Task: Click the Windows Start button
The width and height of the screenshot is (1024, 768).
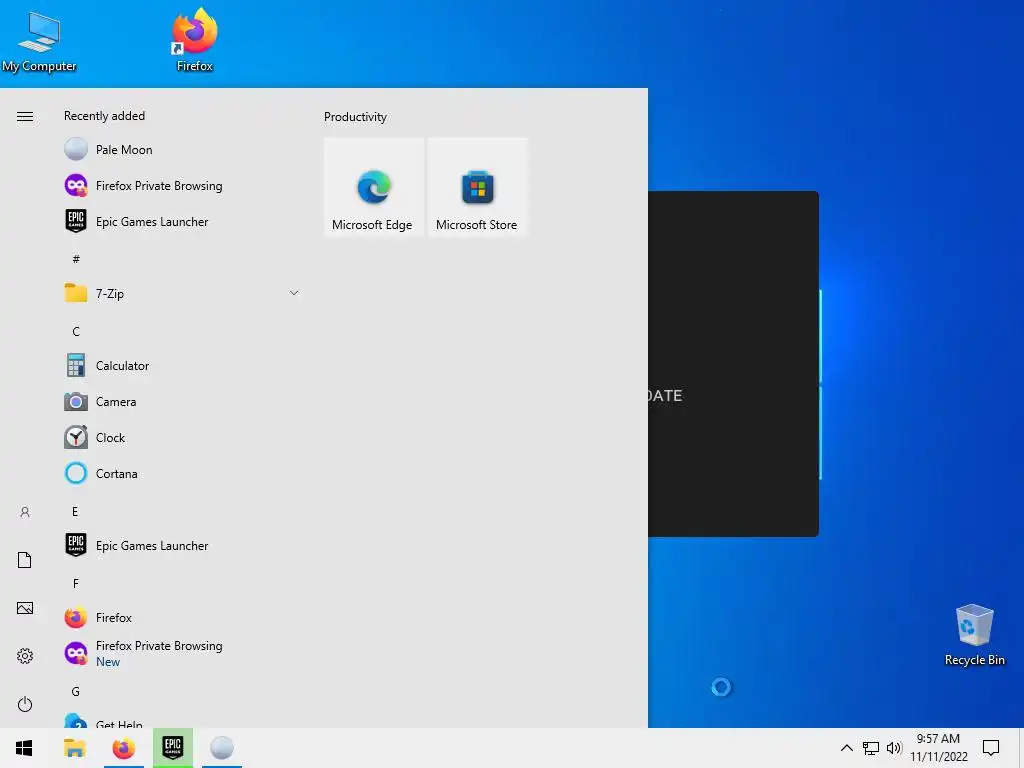Action: pos(24,748)
